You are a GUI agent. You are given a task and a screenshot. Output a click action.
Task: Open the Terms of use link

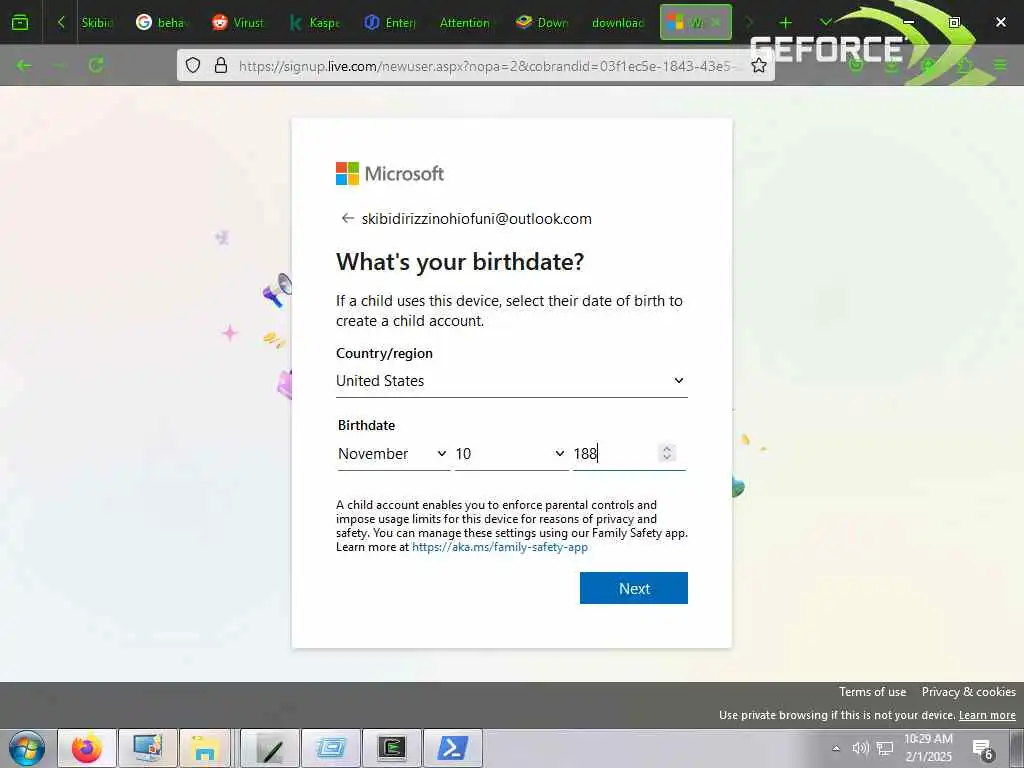pos(872,692)
